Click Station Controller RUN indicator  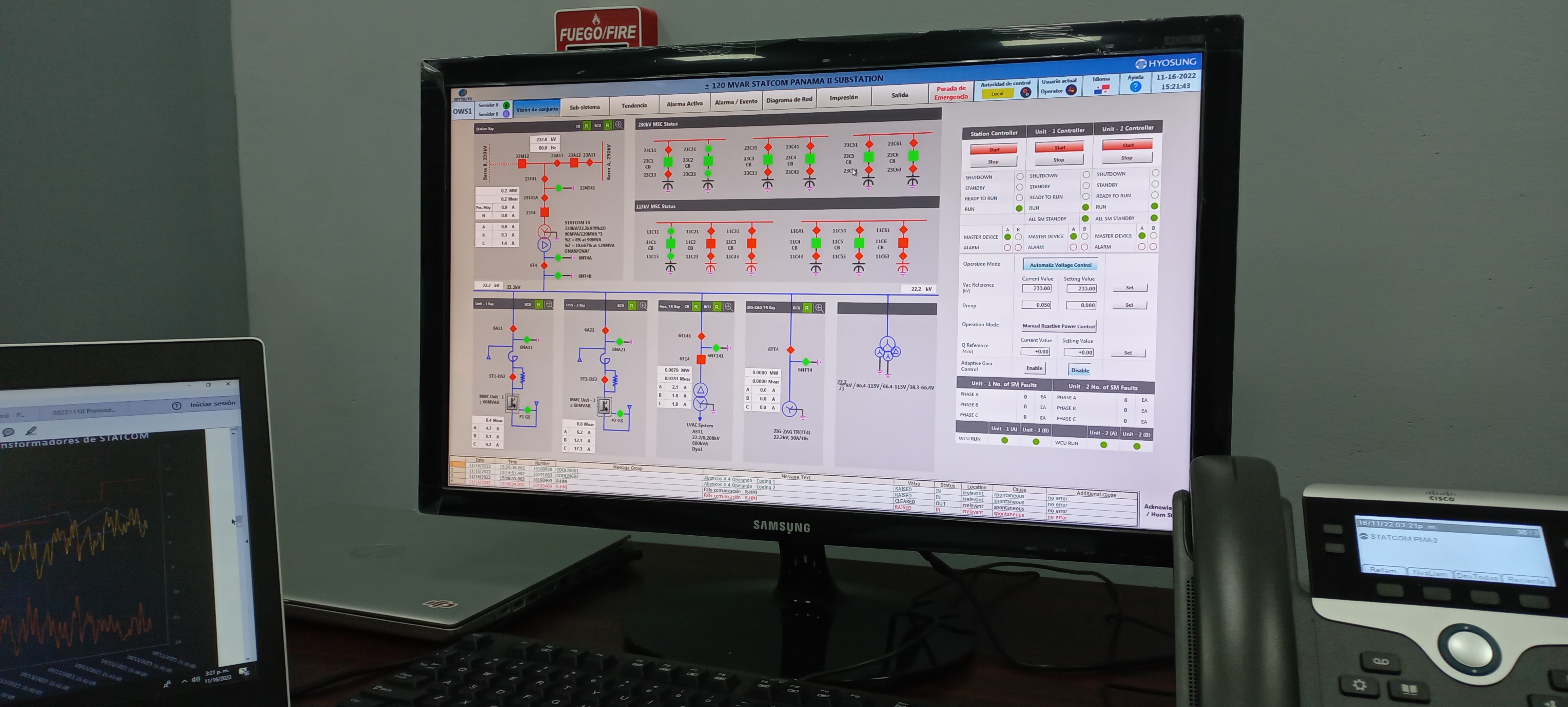click(x=1019, y=209)
